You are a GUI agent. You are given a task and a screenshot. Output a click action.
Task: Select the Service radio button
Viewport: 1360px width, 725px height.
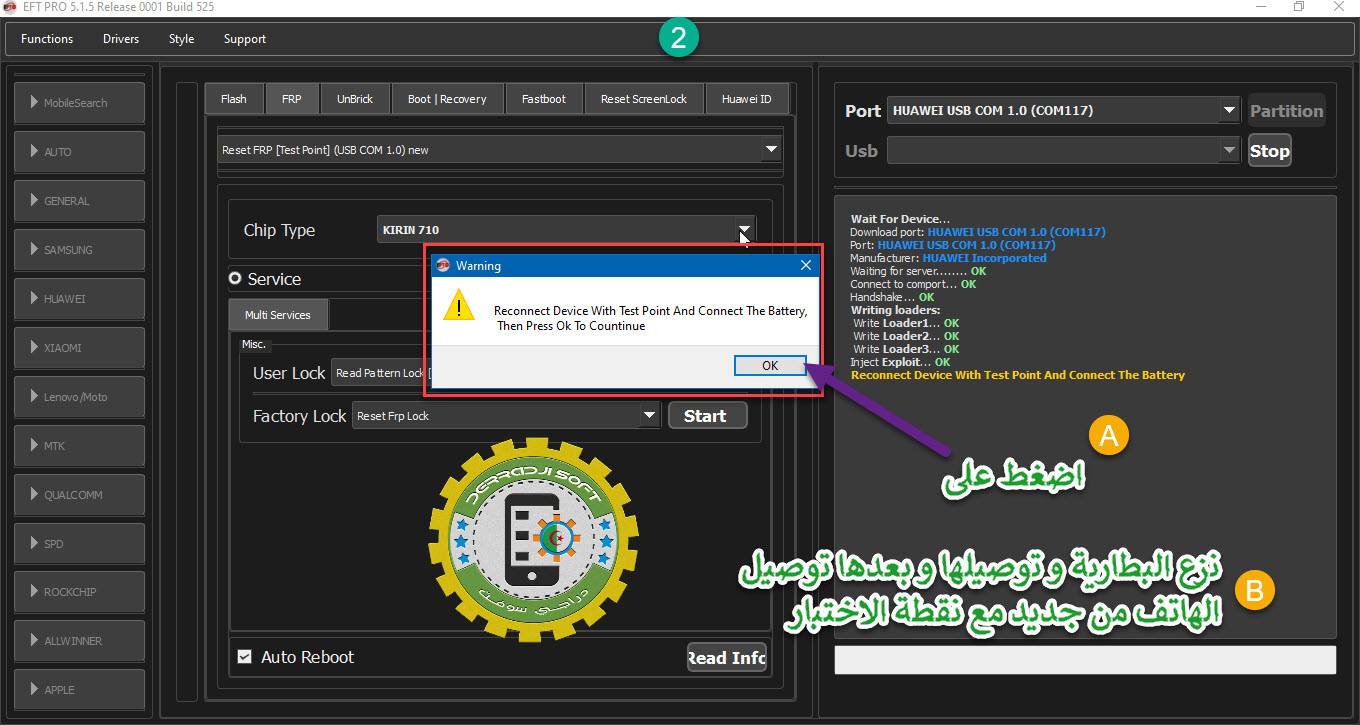coord(235,279)
